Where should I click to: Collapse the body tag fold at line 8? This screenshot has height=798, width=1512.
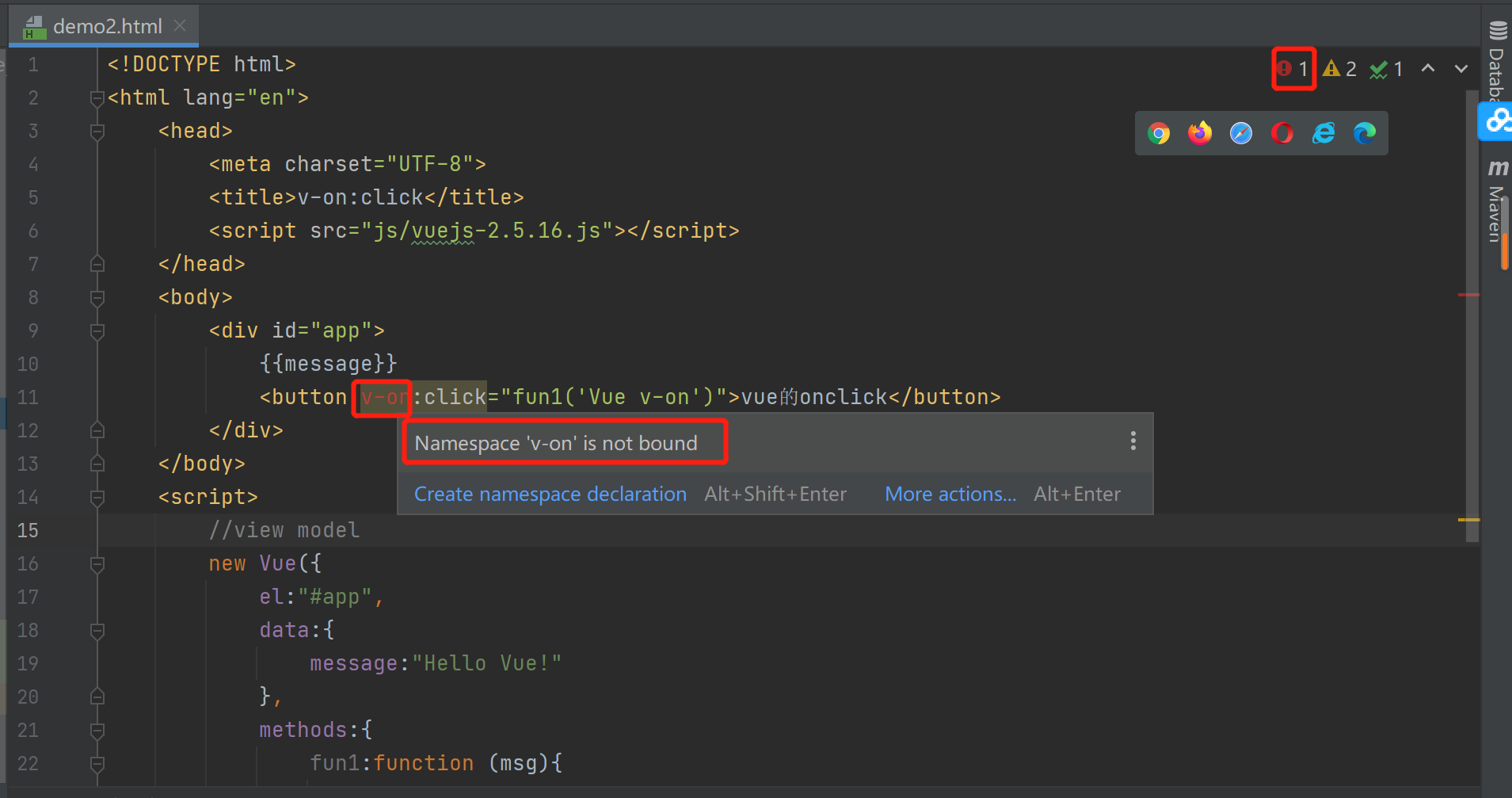click(97, 298)
